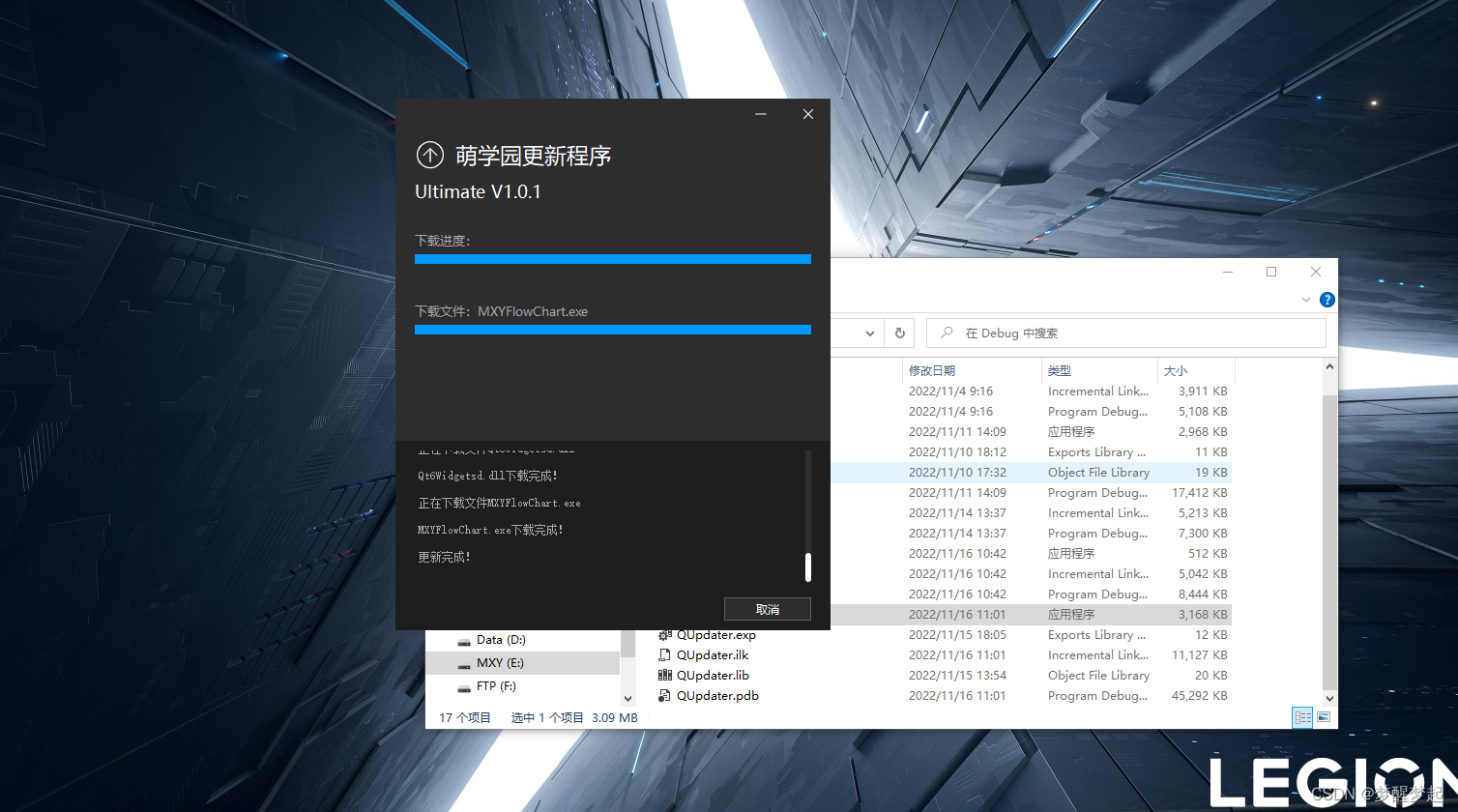Image resolution: width=1458 pixels, height=812 pixels.
Task: Click the 2022/11/15 13:54 date cell
Action: click(957, 676)
